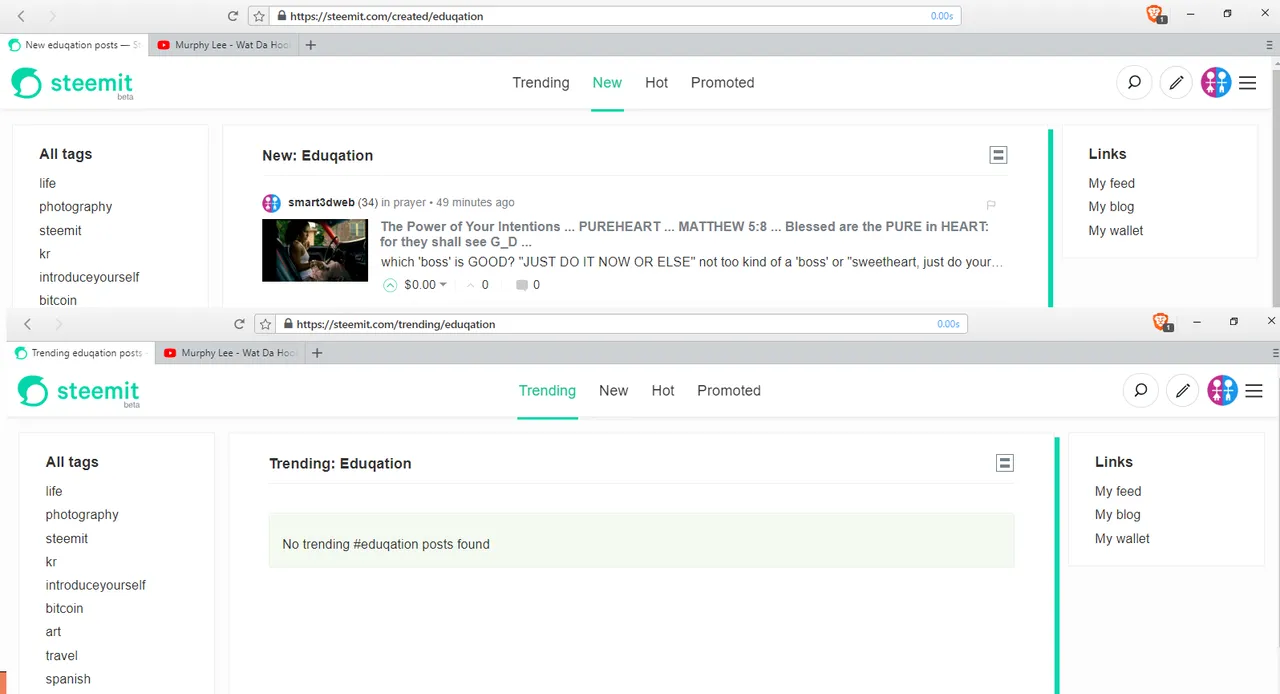Open a new tab in the top window
Image resolution: width=1280 pixels, height=694 pixels.
[x=311, y=45]
